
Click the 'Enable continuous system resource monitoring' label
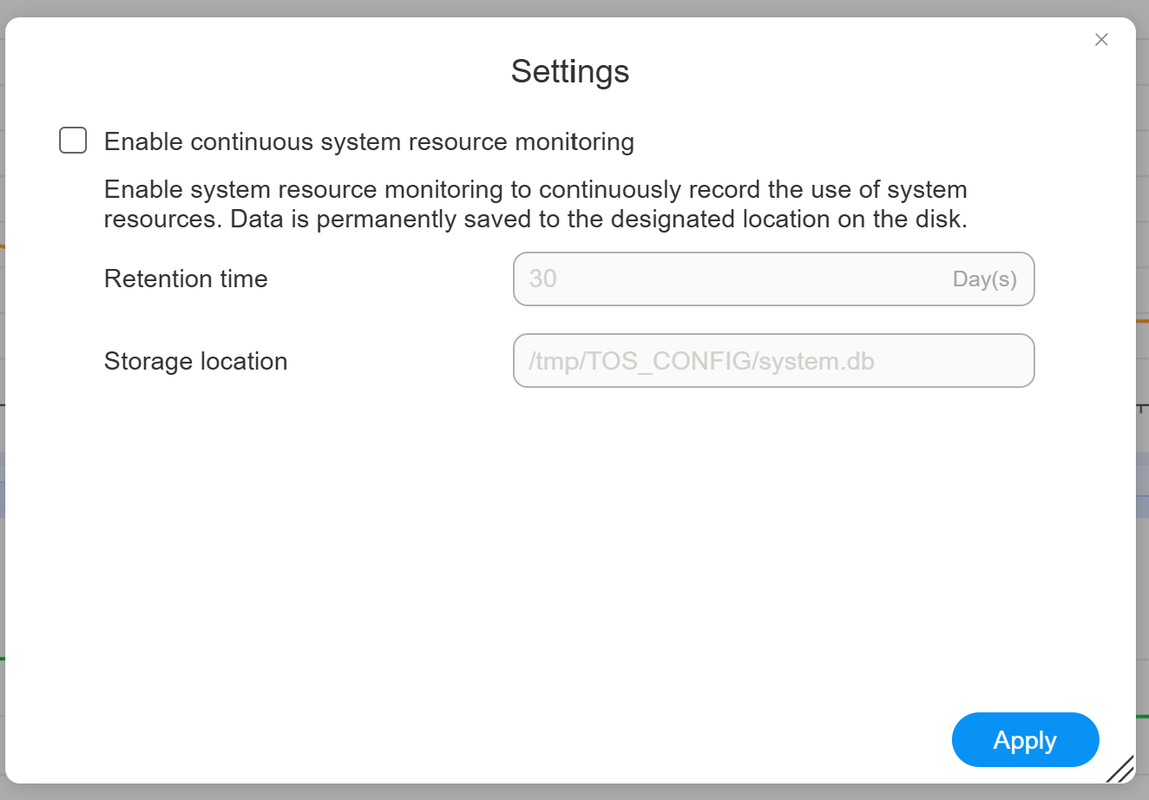[x=369, y=141]
